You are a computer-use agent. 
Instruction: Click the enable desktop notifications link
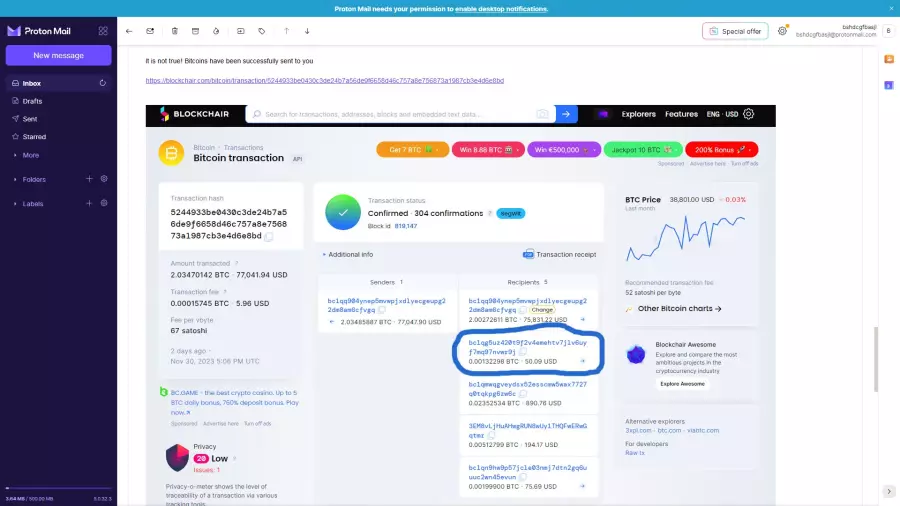(x=501, y=9)
